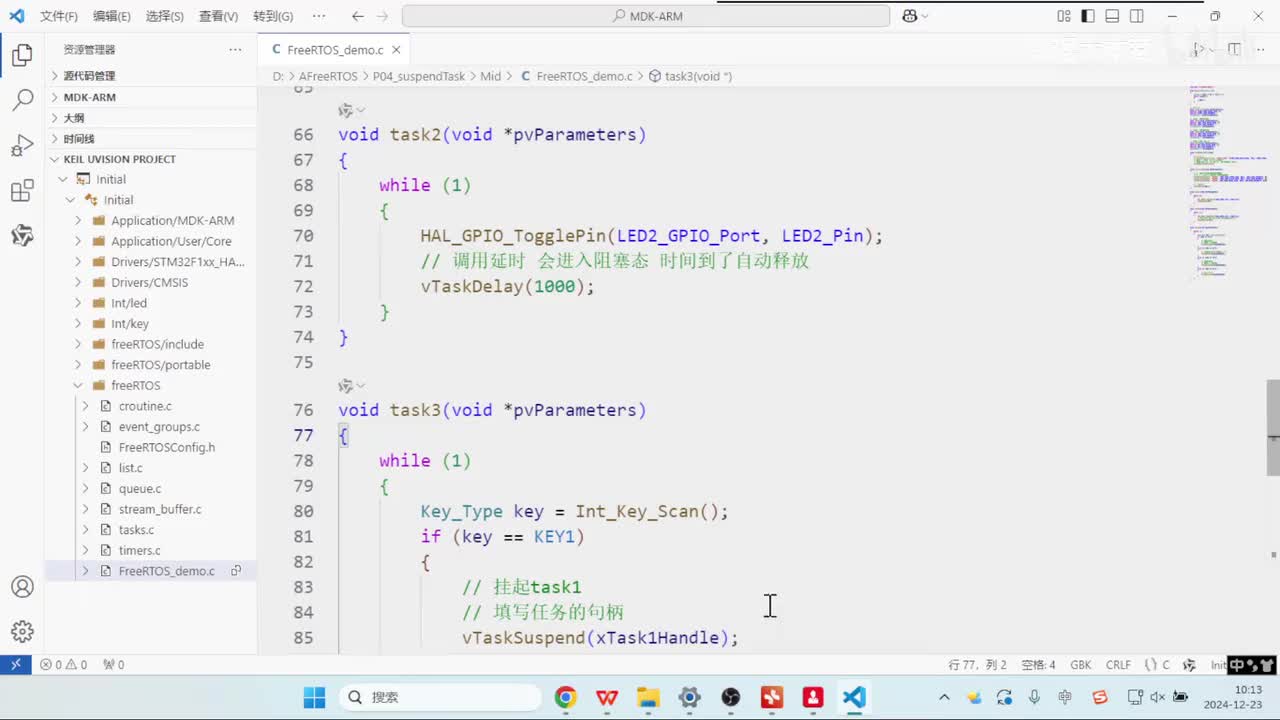The width and height of the screenshot is (1280, 720).
Task: Change file encoding GBK
Action: [1081, 665]
